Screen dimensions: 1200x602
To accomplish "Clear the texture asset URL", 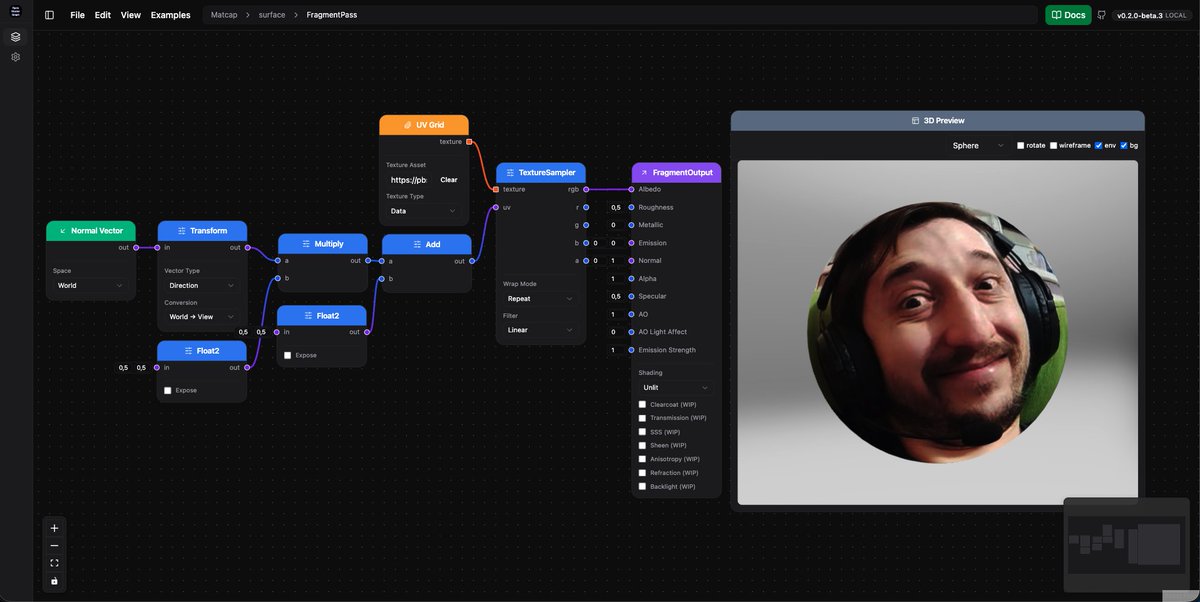I will coord(449,180).
